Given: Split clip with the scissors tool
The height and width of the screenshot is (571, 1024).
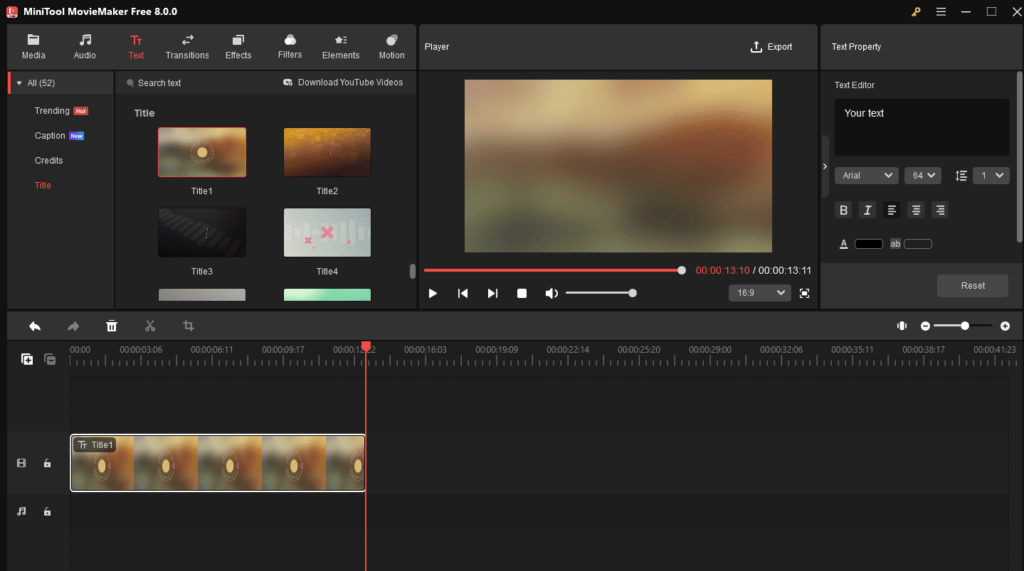Looking at the screenshot, I should pos(150,326).
